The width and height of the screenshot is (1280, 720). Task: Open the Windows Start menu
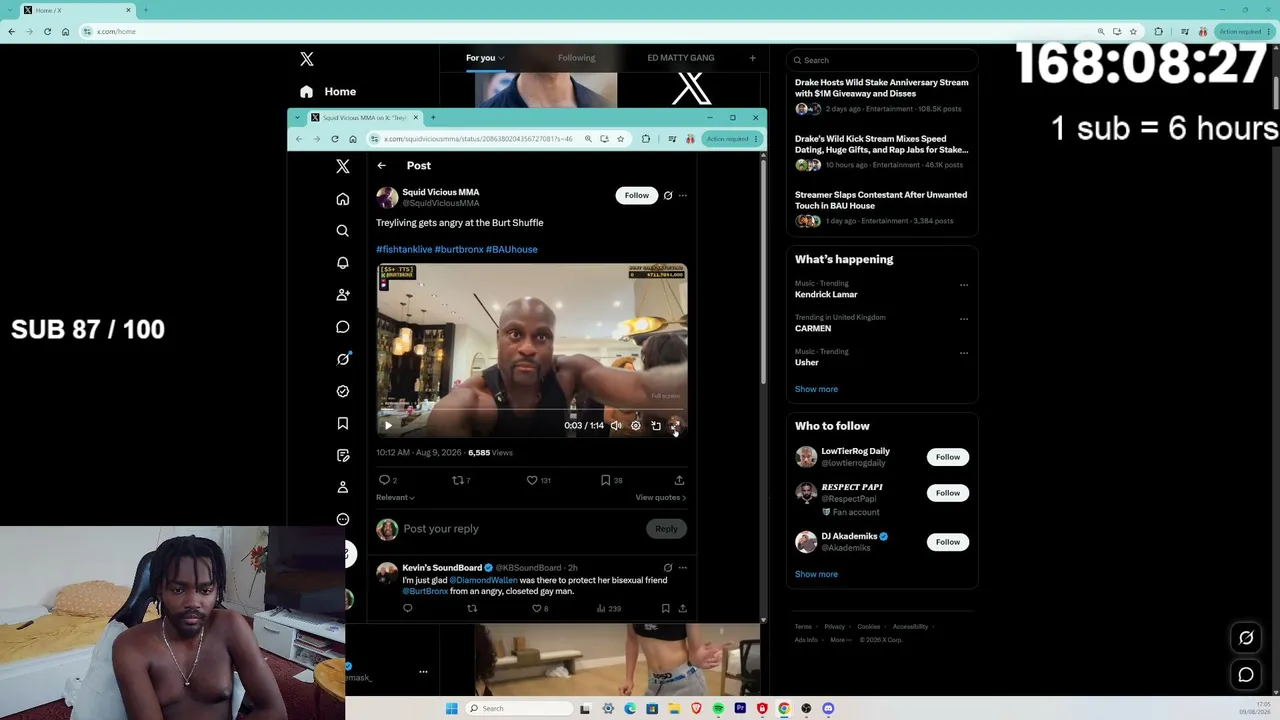452,708
